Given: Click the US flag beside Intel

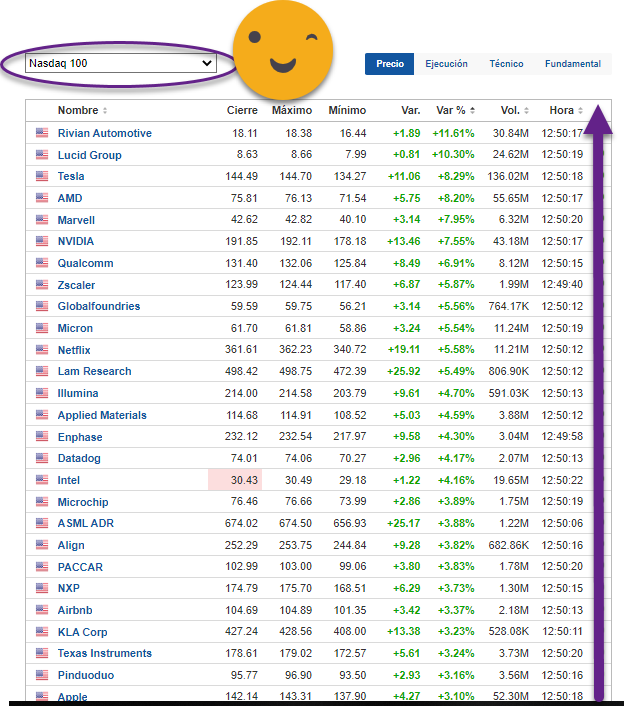Looking at the screenshot, I should point(42,480).
